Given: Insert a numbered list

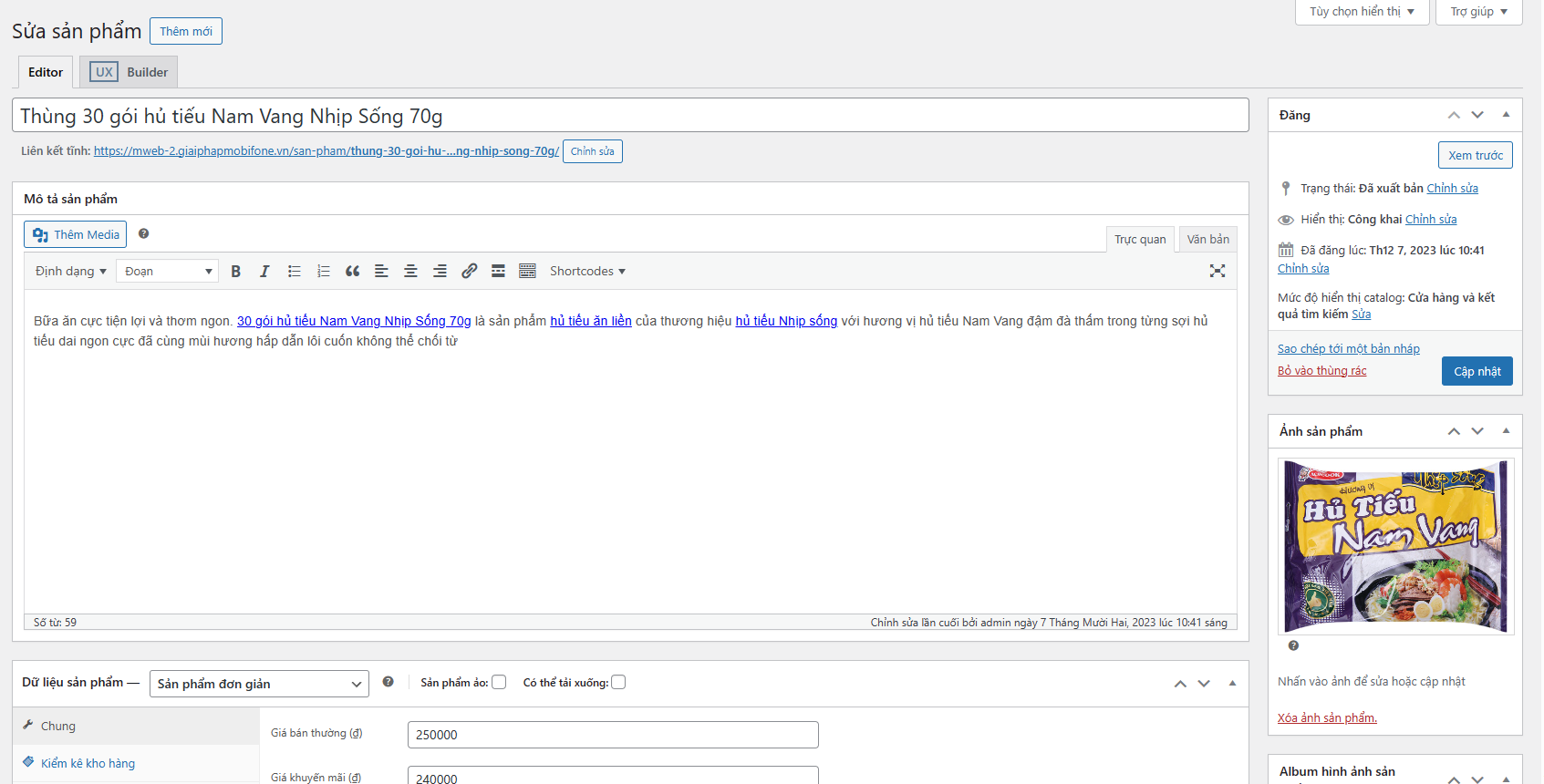Looking at the screenshot, I should click(x=323, y=271).
